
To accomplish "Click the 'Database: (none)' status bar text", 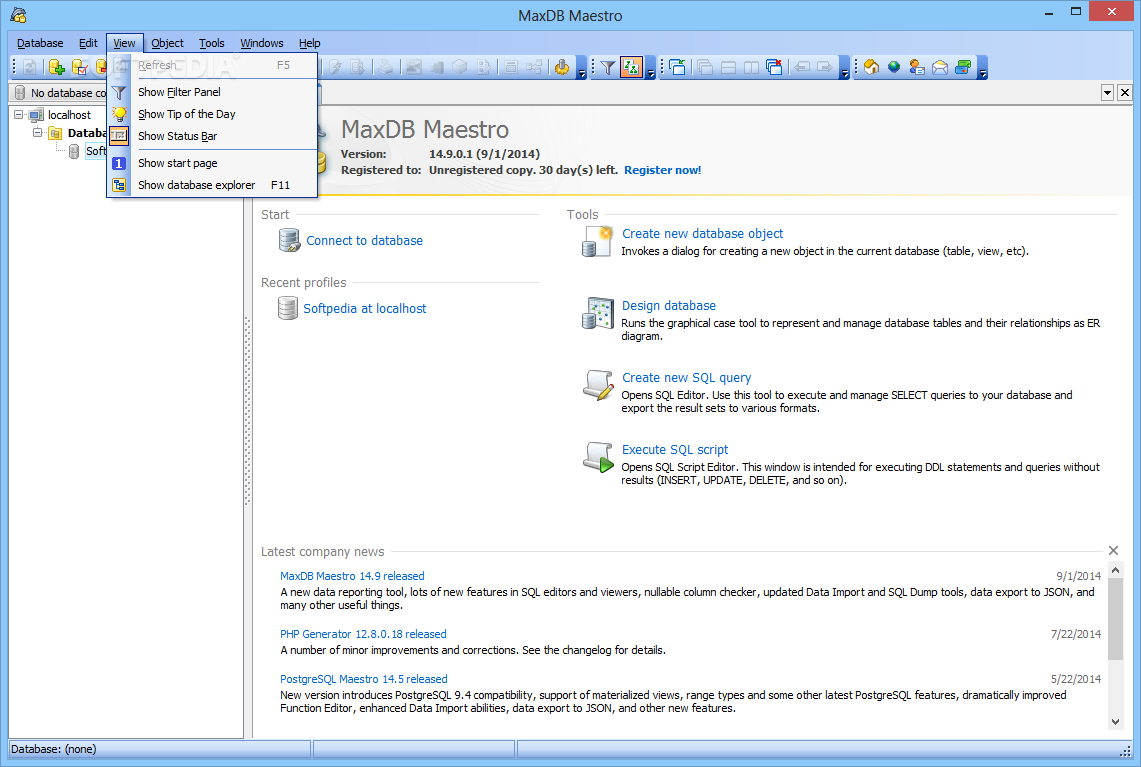I will pos(54,750).
